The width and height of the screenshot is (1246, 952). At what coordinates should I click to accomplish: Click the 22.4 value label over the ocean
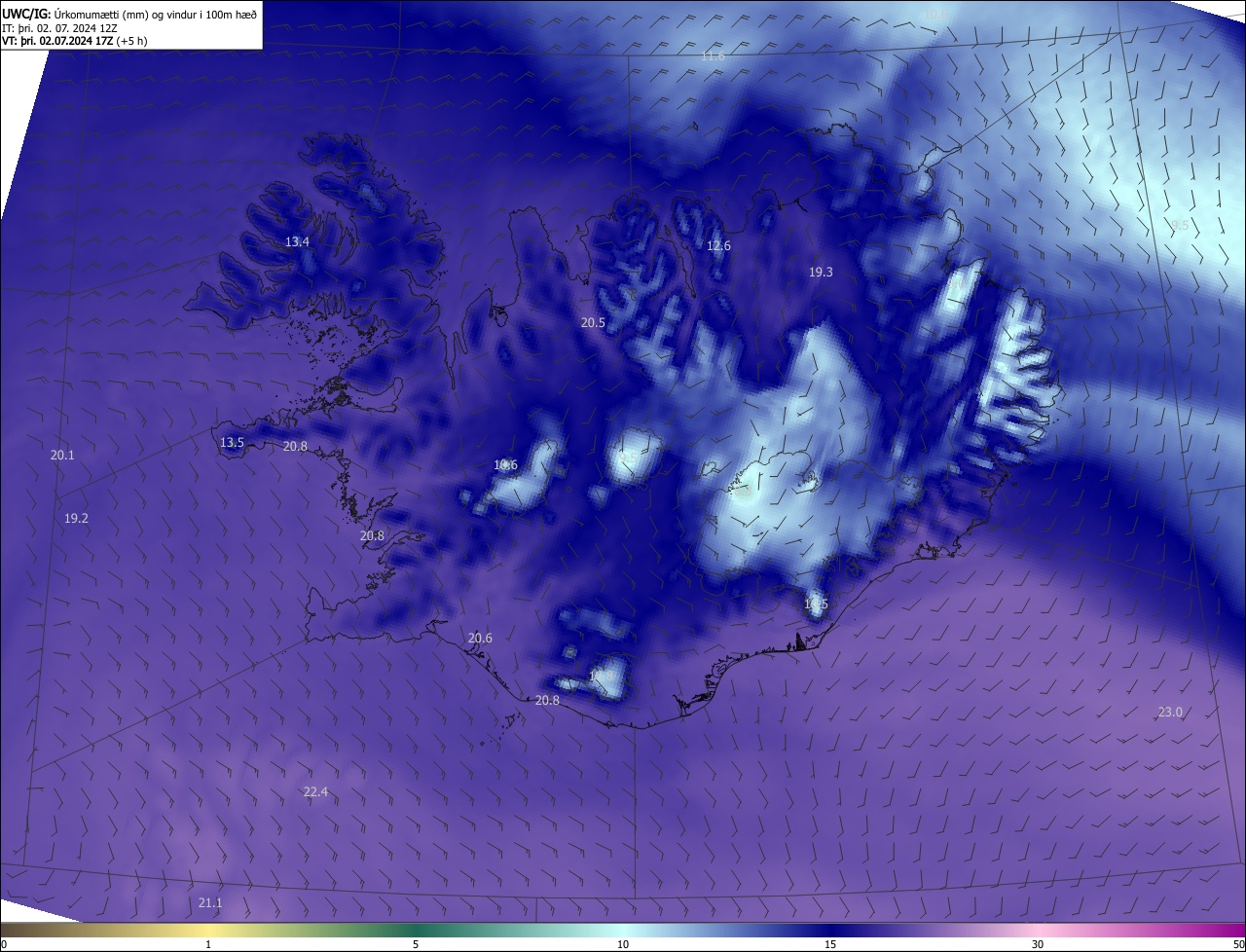pos(315,791)
